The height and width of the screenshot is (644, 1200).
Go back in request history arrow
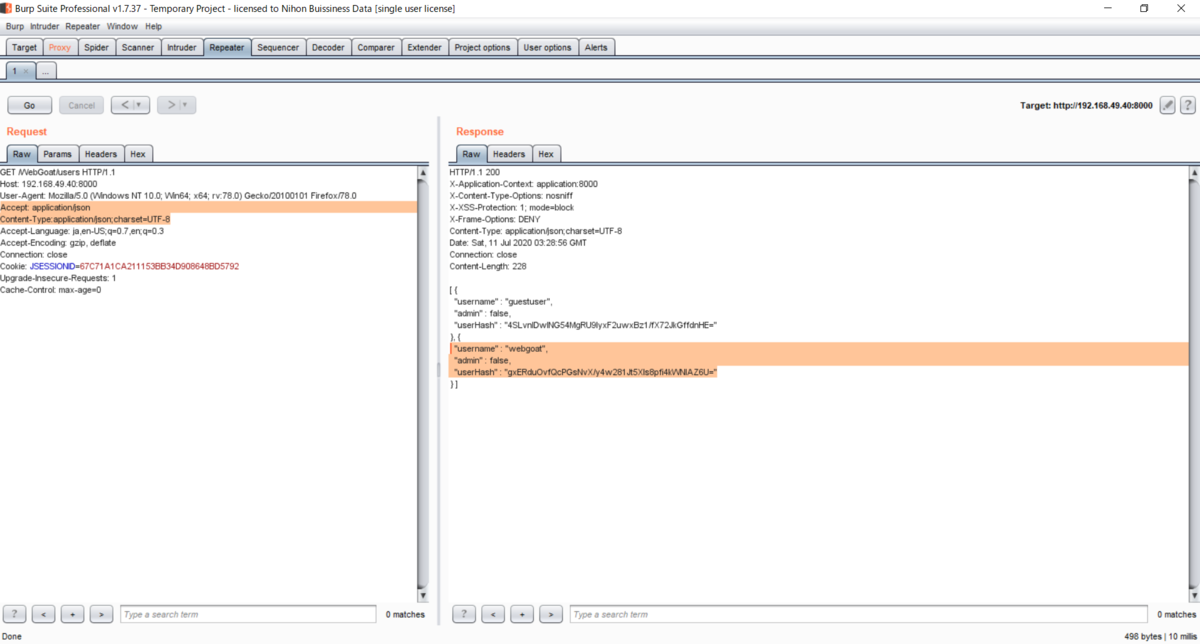point(122,105)
